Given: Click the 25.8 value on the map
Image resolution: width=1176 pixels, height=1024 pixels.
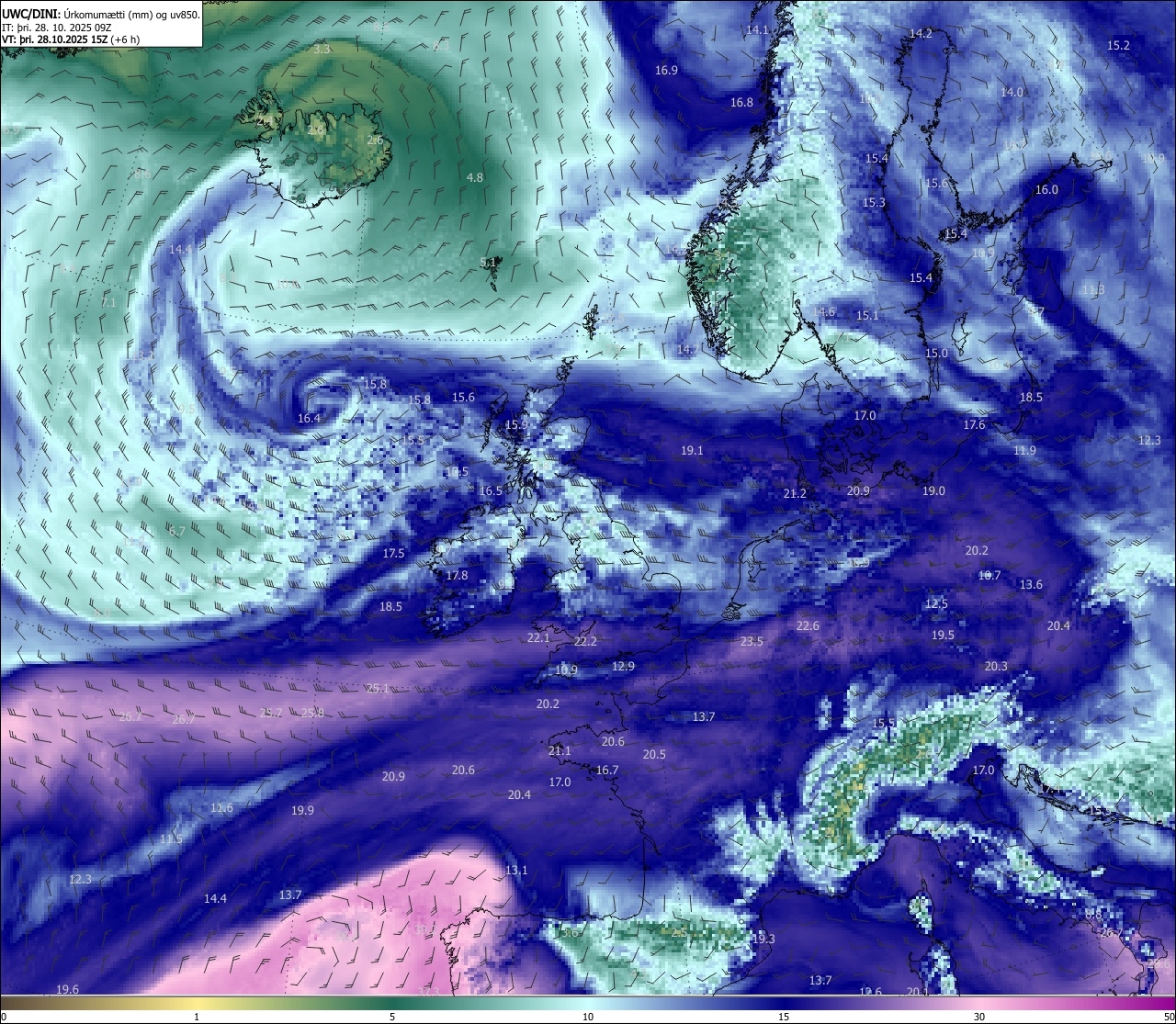Looking at the screenshot, I should [312, 713].
